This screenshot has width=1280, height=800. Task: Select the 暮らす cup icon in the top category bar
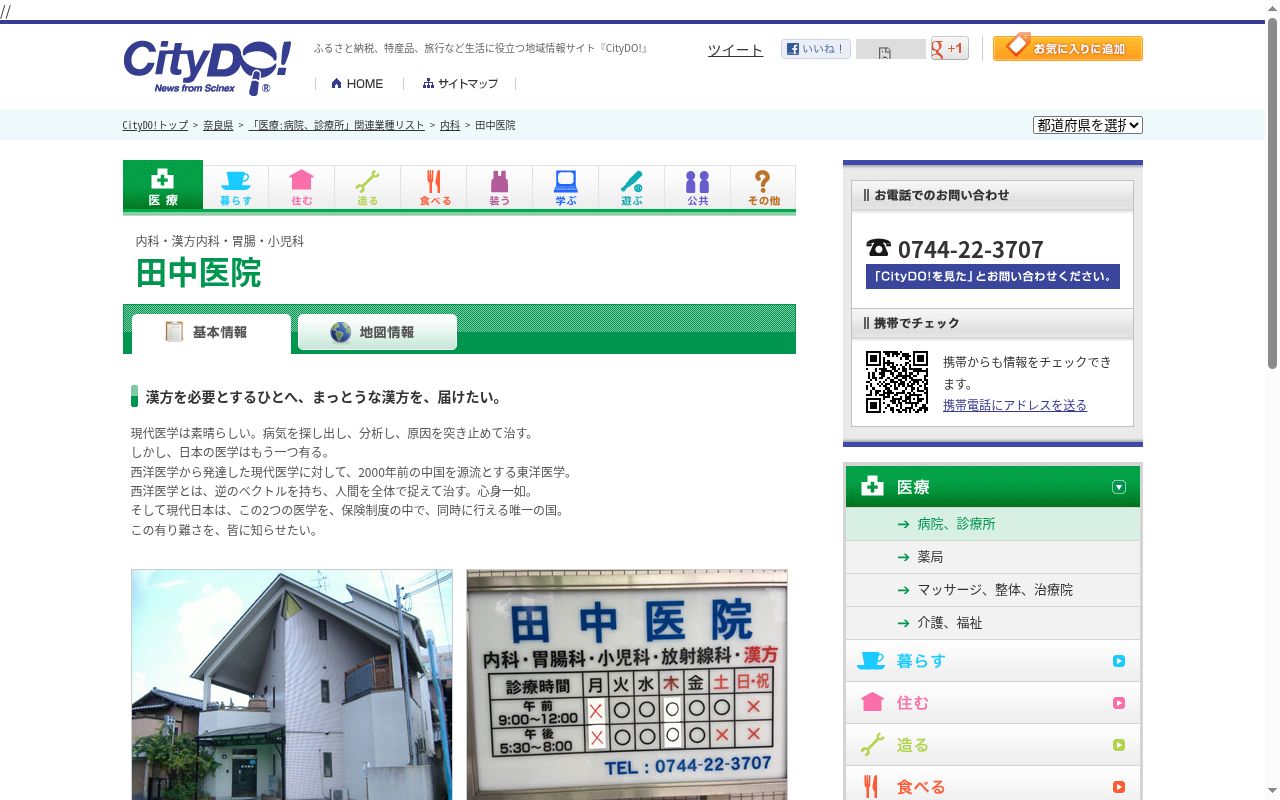(236, 187)
